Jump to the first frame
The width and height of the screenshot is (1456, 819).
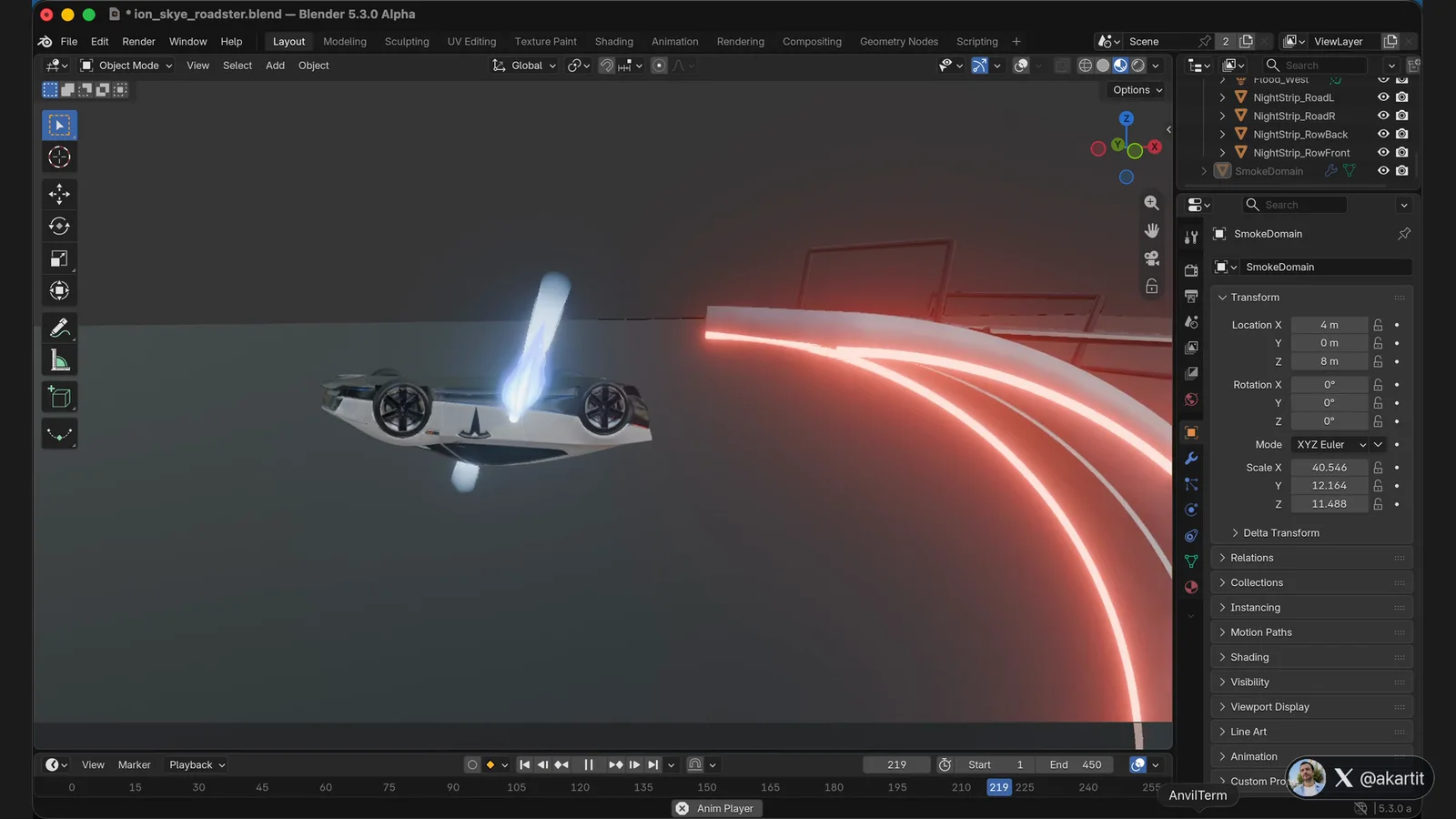click(524, 765)
